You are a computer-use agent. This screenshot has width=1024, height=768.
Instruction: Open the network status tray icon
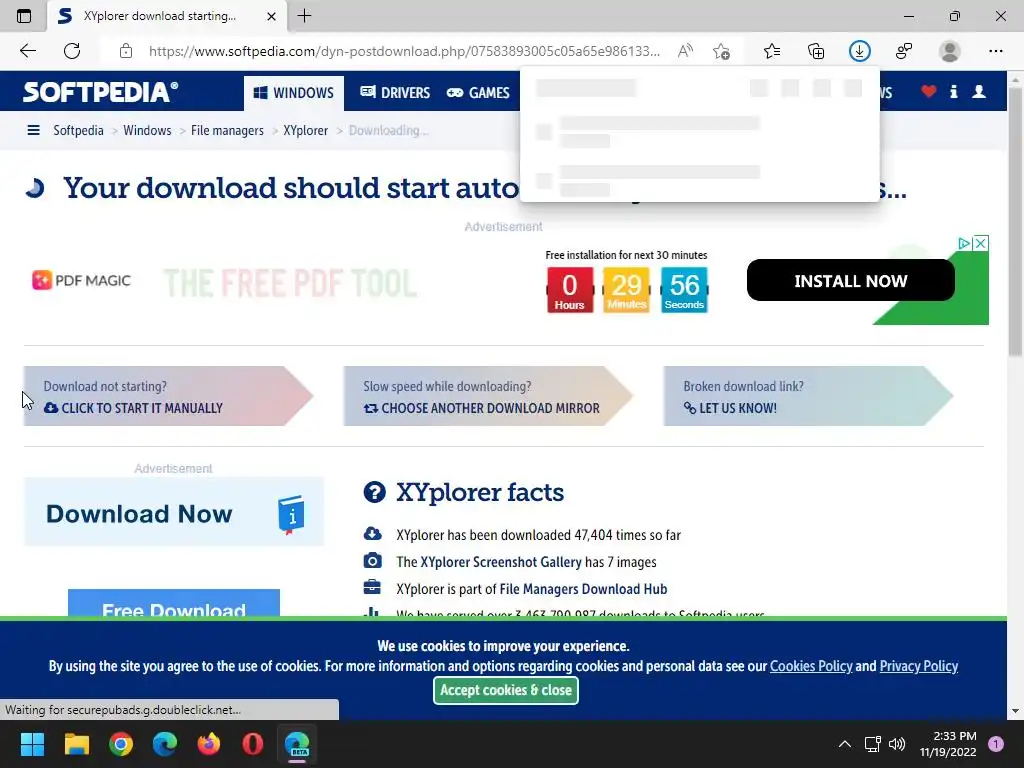pyautogui.click(x=872, y=744)
